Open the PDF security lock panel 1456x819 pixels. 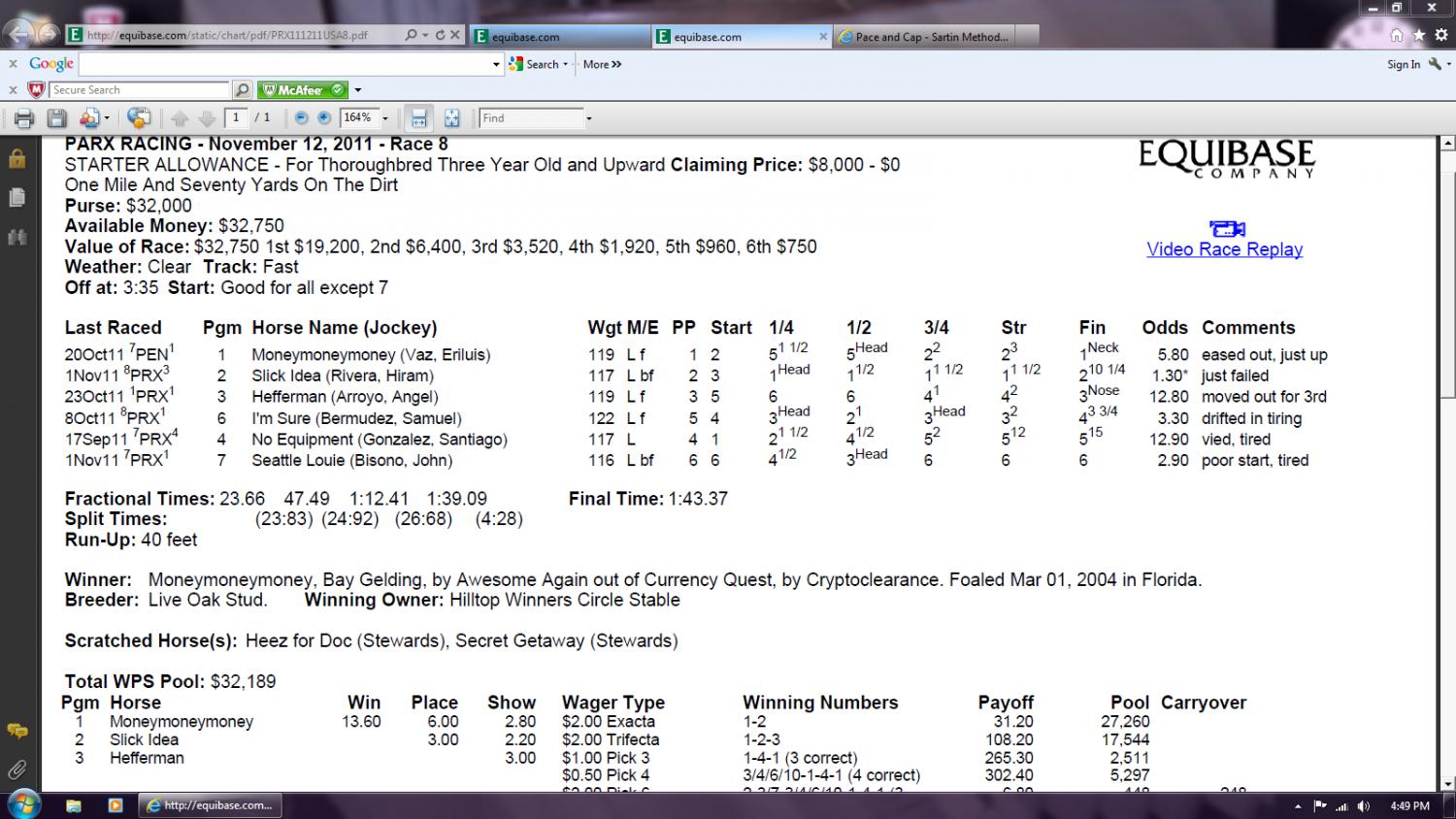17,159
